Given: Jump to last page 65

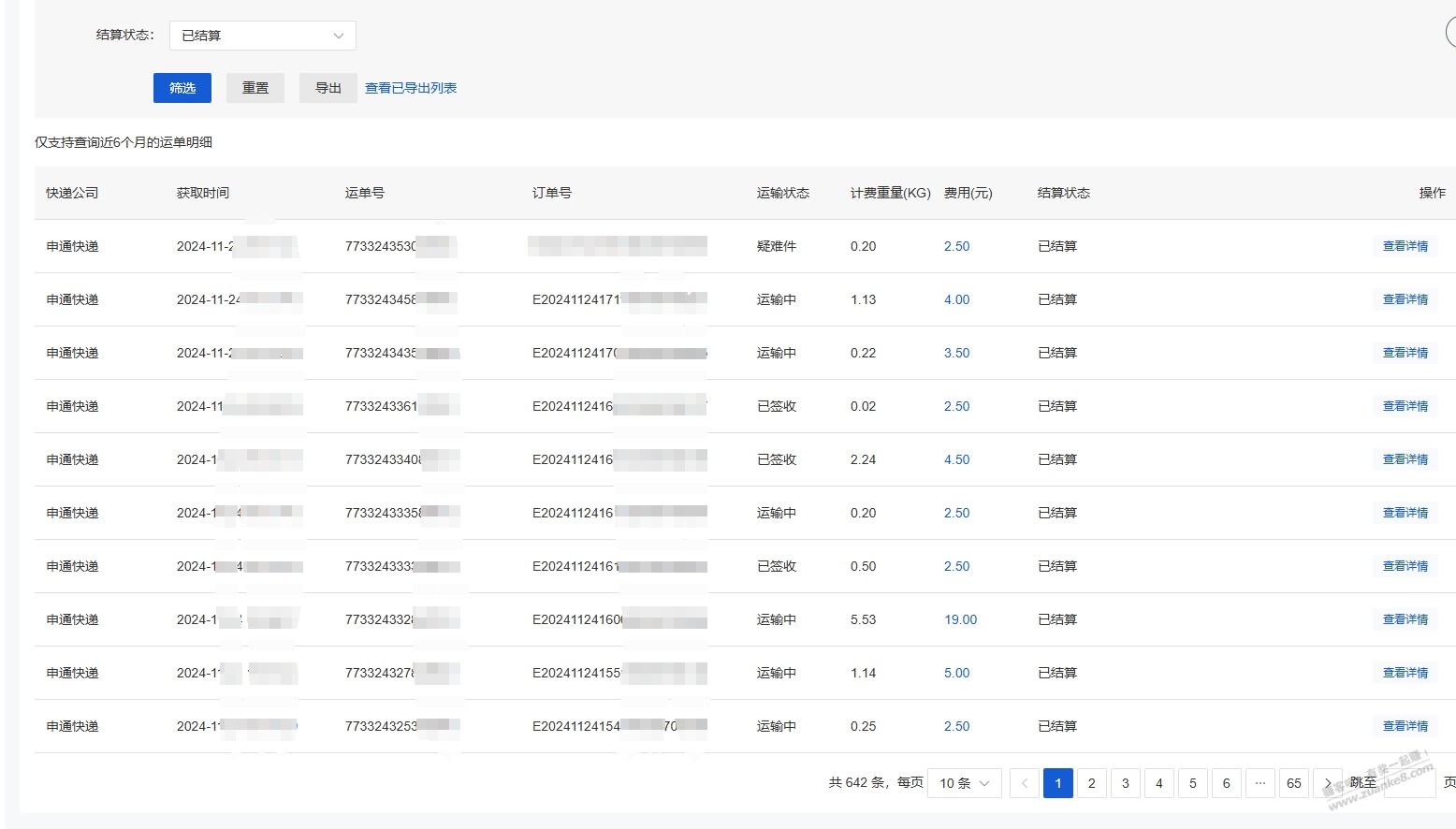Looking at the screenshot, I should pyautogui.click(x=1294, y=783).
